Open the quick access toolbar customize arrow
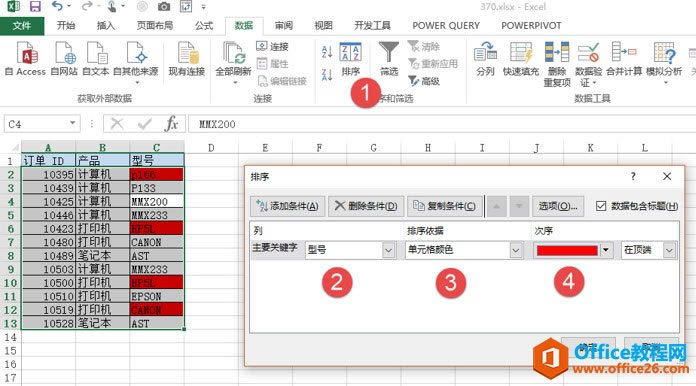 [x=204, y=7]
